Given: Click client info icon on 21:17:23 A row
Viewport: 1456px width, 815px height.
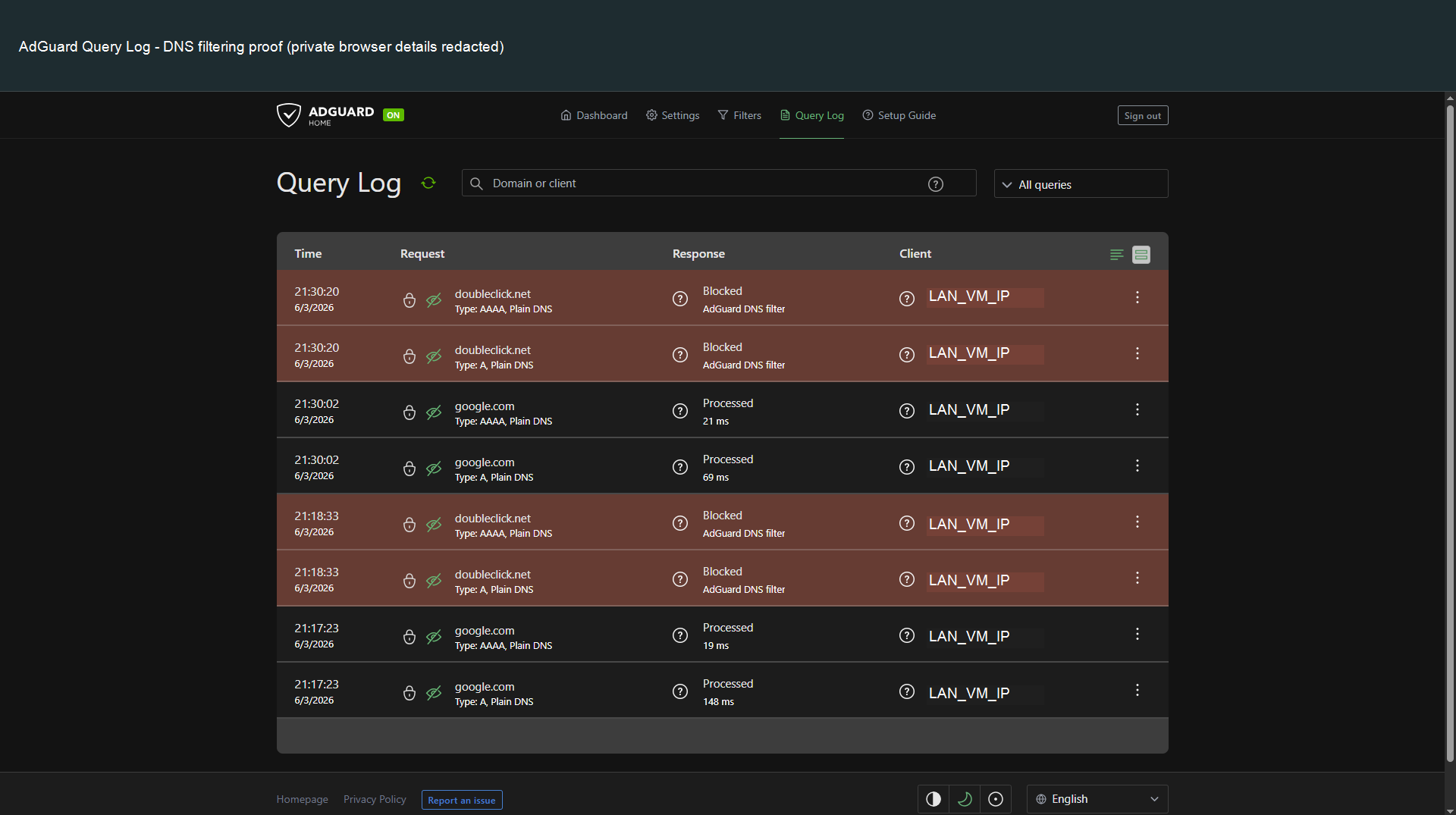Looking at the screenshot, I should point(907,691).
